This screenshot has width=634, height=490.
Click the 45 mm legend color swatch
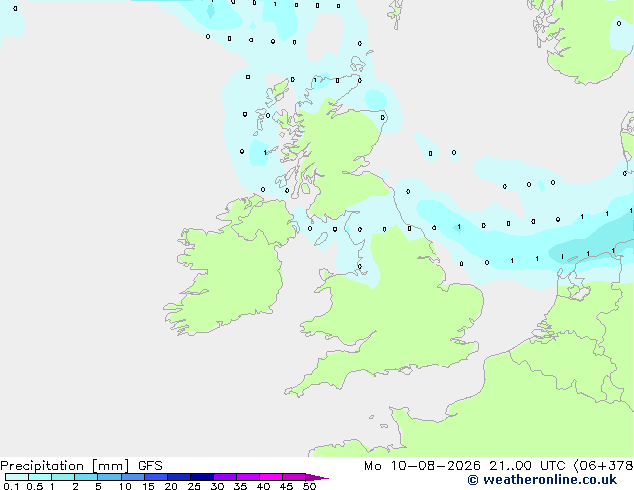coord(294,477)
